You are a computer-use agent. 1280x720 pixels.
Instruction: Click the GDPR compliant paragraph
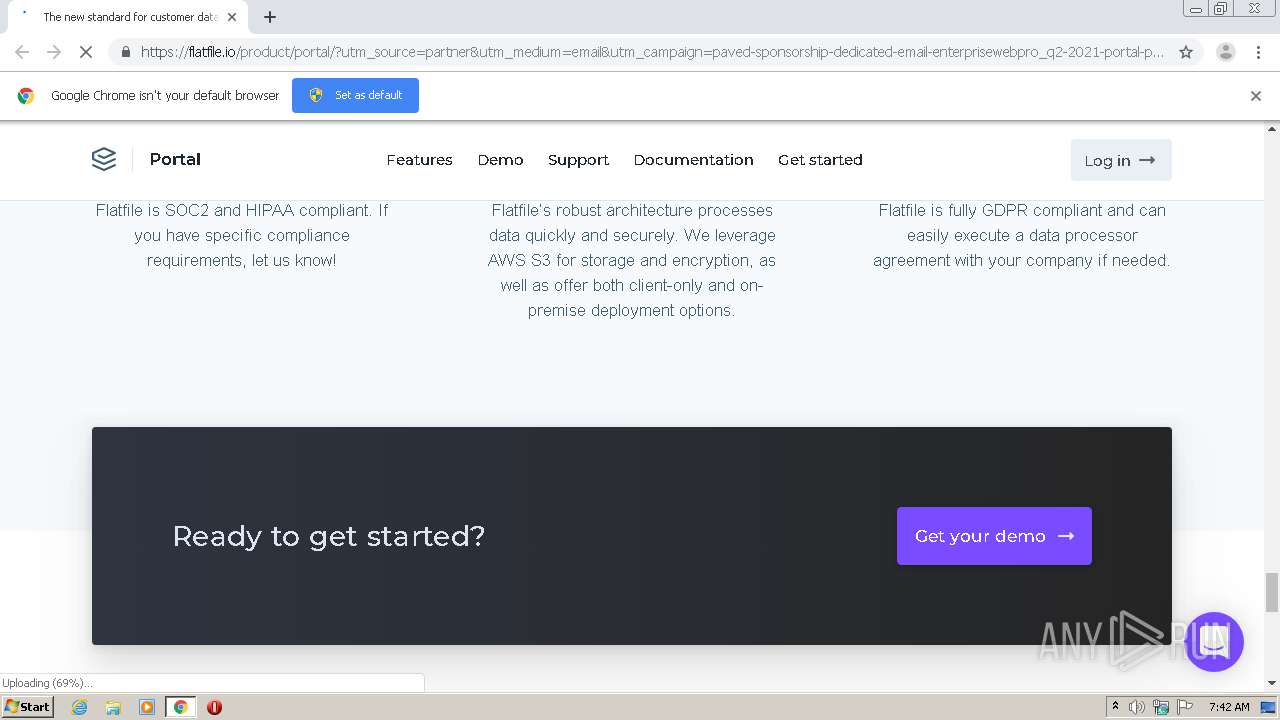(1021, 235)
